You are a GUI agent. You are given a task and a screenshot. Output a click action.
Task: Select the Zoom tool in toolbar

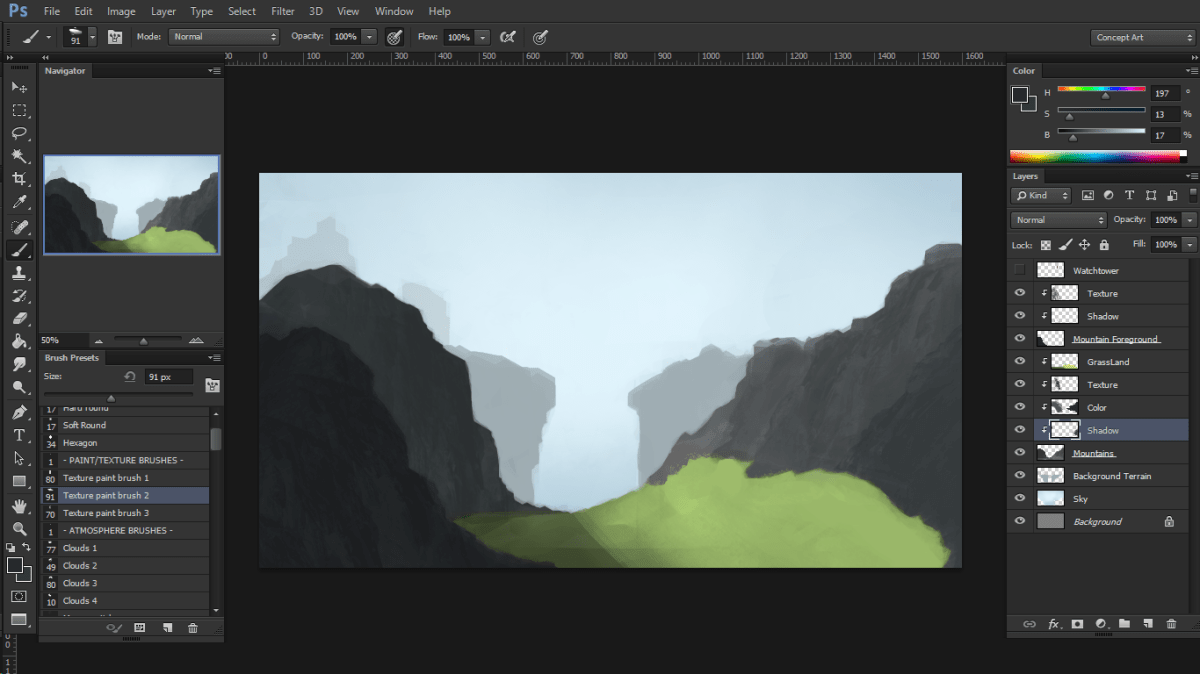(x=19, y=528)
